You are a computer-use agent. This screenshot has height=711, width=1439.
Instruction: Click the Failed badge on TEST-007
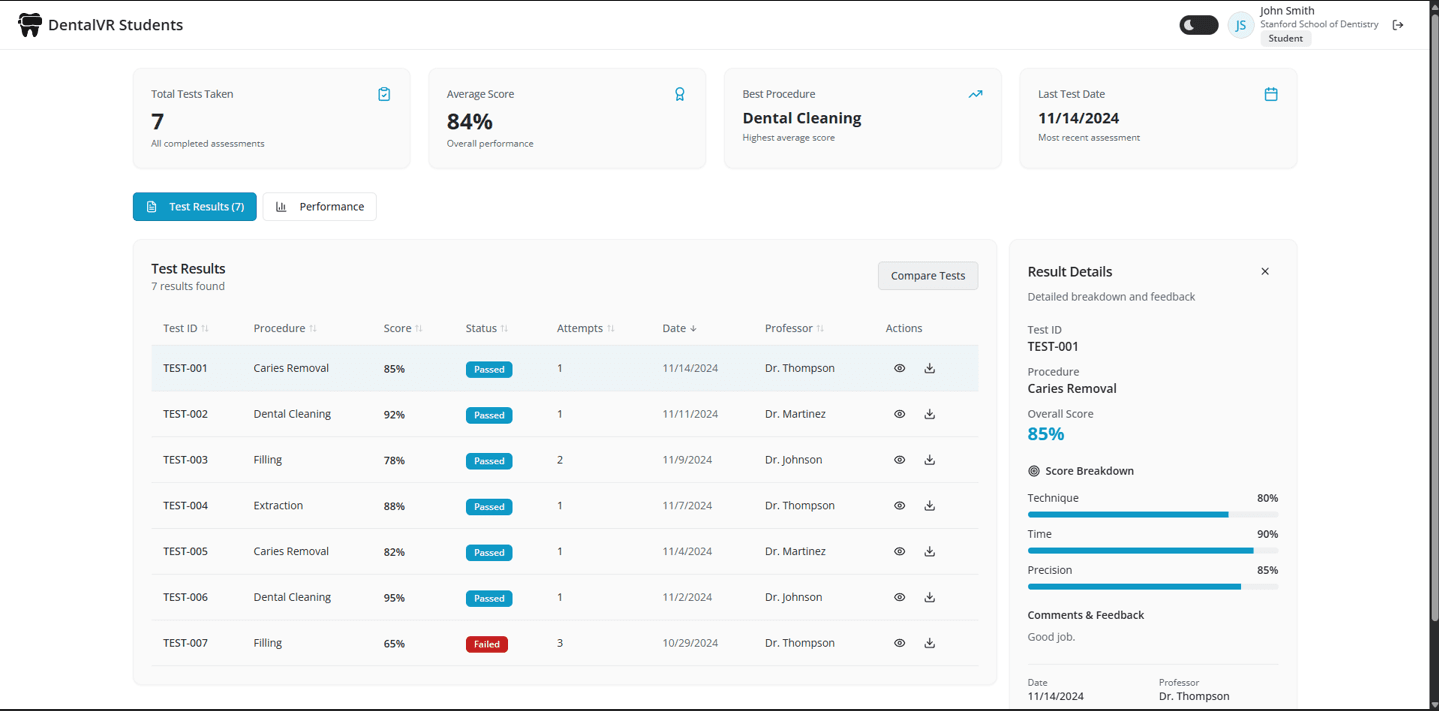[x=487, y=644]
